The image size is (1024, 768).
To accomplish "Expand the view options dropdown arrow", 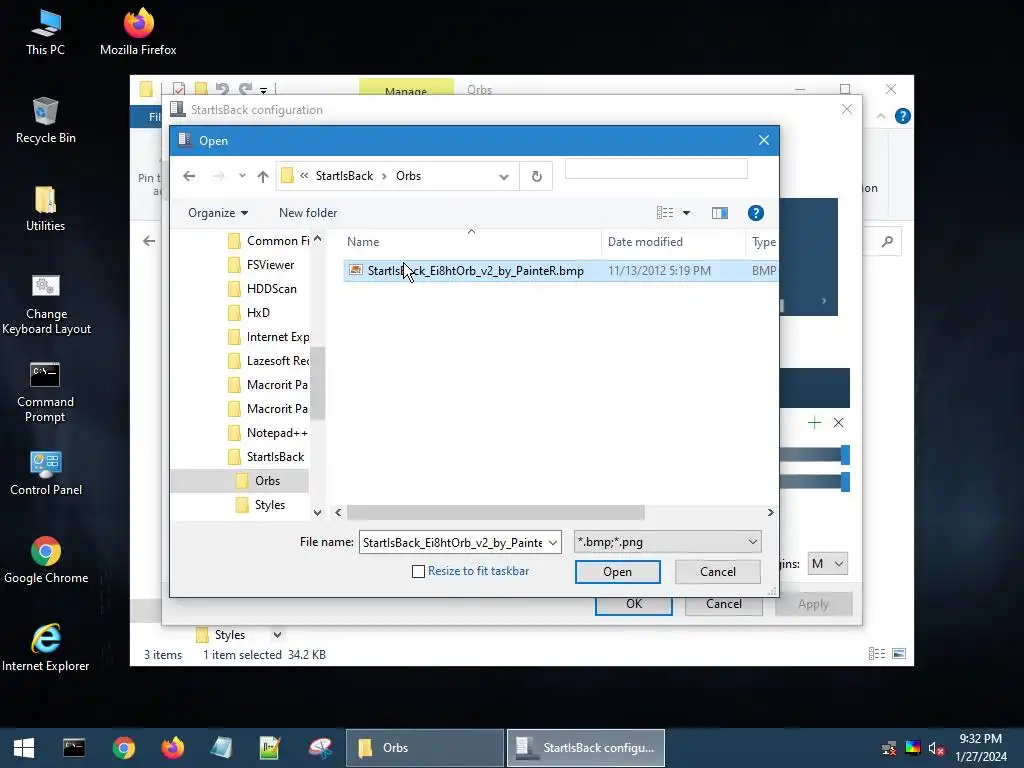I will (x=686, y=213).
